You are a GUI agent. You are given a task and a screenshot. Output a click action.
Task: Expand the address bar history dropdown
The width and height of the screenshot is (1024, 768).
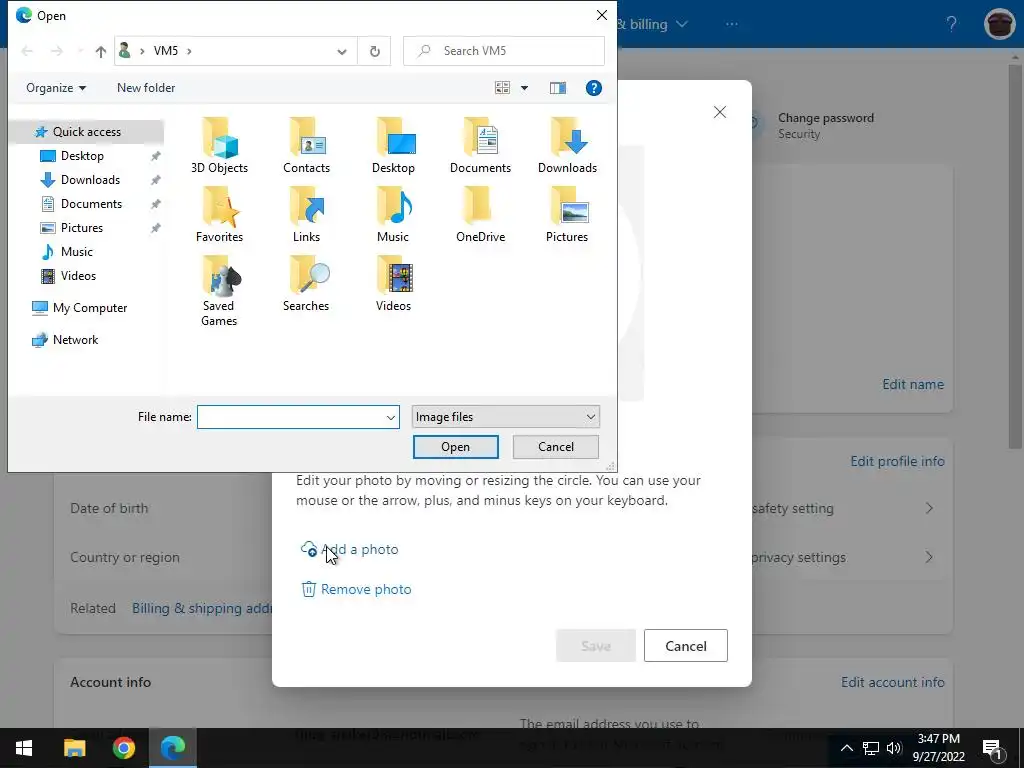342,52
